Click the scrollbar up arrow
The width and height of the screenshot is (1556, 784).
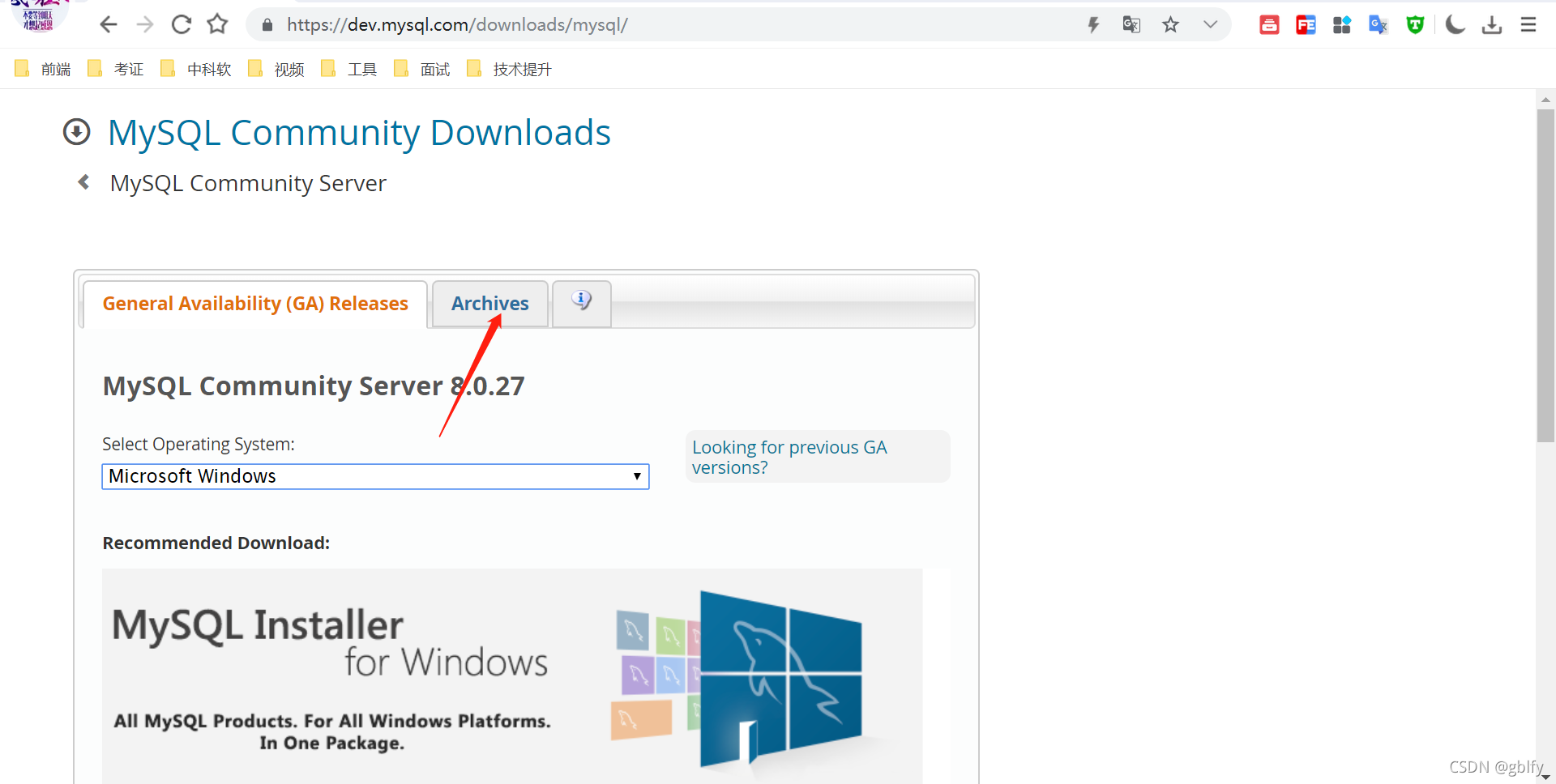(x=1545, y=100)
